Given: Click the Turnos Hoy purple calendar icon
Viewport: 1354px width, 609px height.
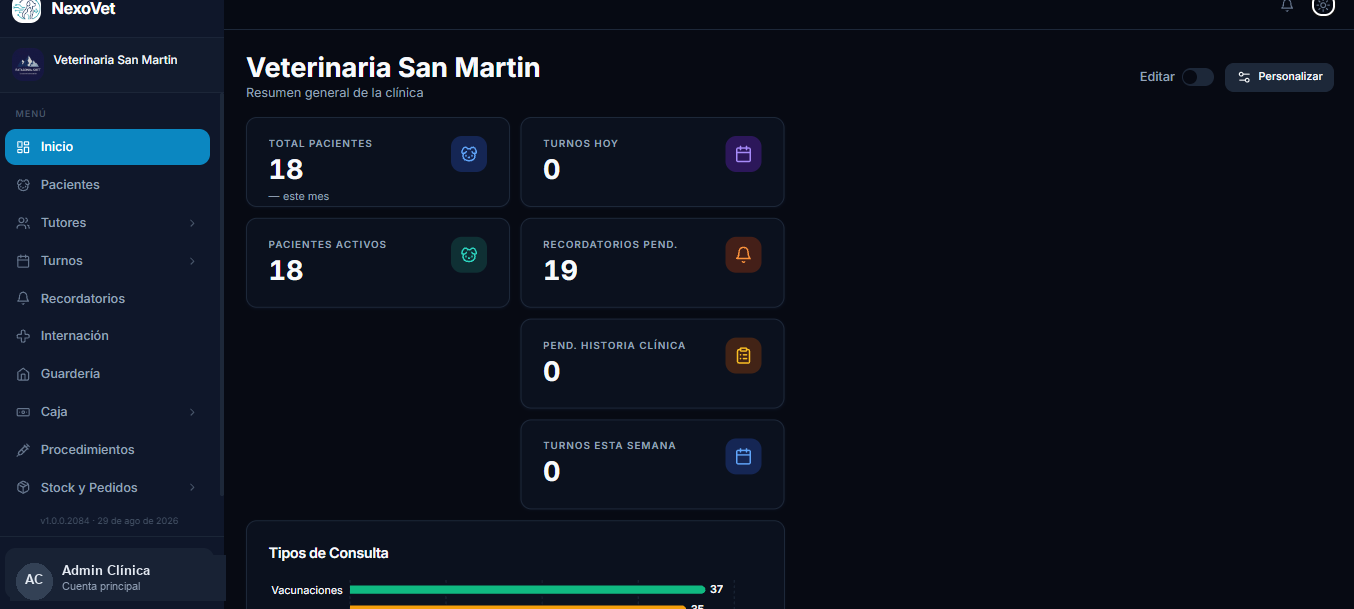Looking at the screenshot, I should point(743,154).
